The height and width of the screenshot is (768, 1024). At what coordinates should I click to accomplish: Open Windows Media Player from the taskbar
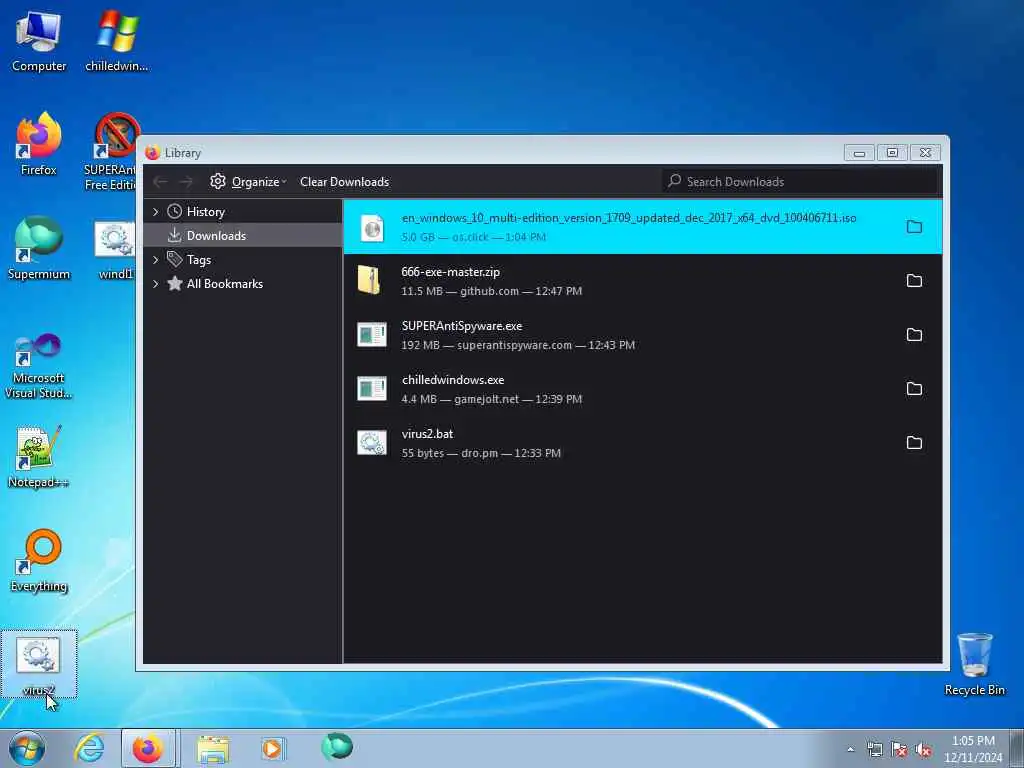coord(272,749)
